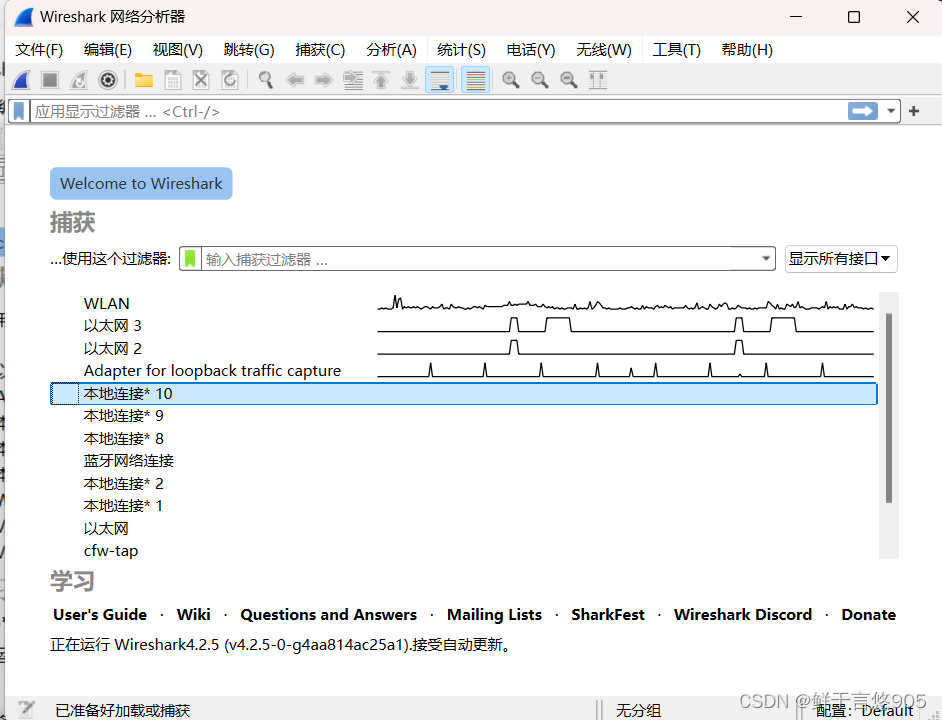Open the 编辑(E) menu
This screenshot has width=942, height=720.
[108, 50]
